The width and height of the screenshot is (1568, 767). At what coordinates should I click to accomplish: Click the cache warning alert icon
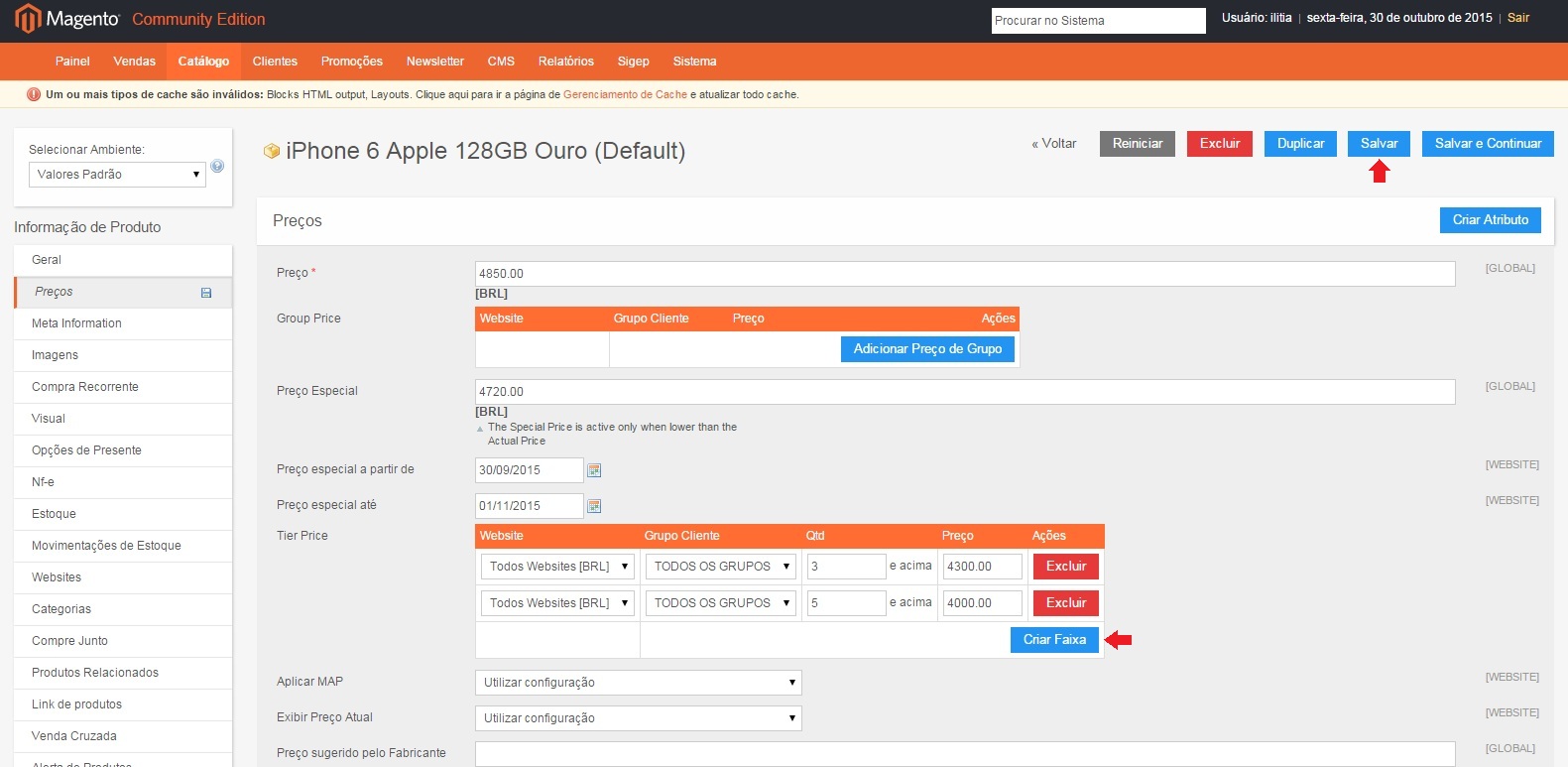pyautogui.click(x=34, y=94)
